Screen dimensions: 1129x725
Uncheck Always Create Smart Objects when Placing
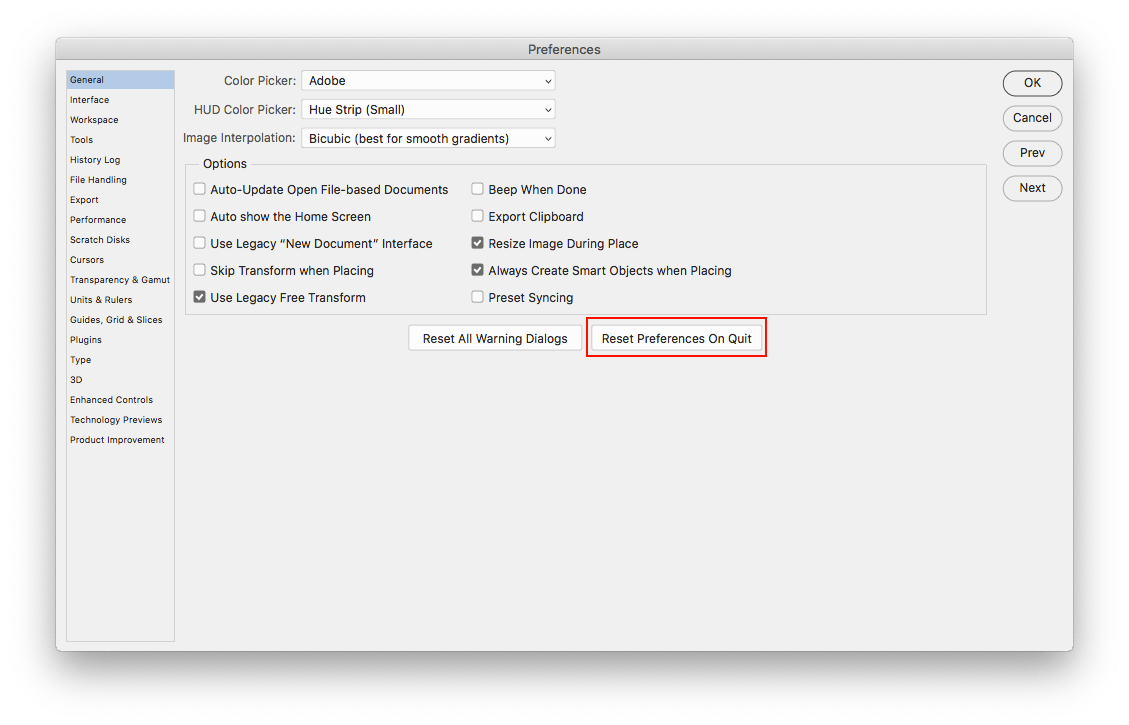pyautogui.click(x=477, y=270)
